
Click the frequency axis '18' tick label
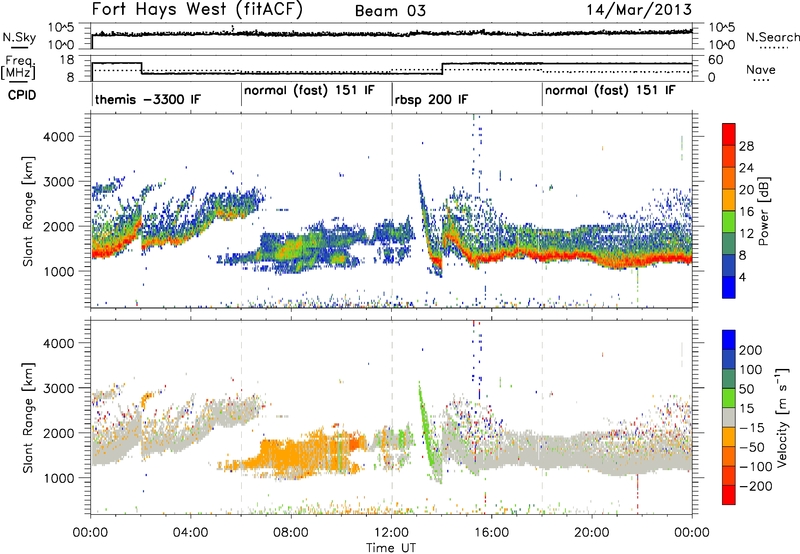(x=67, y=60)
